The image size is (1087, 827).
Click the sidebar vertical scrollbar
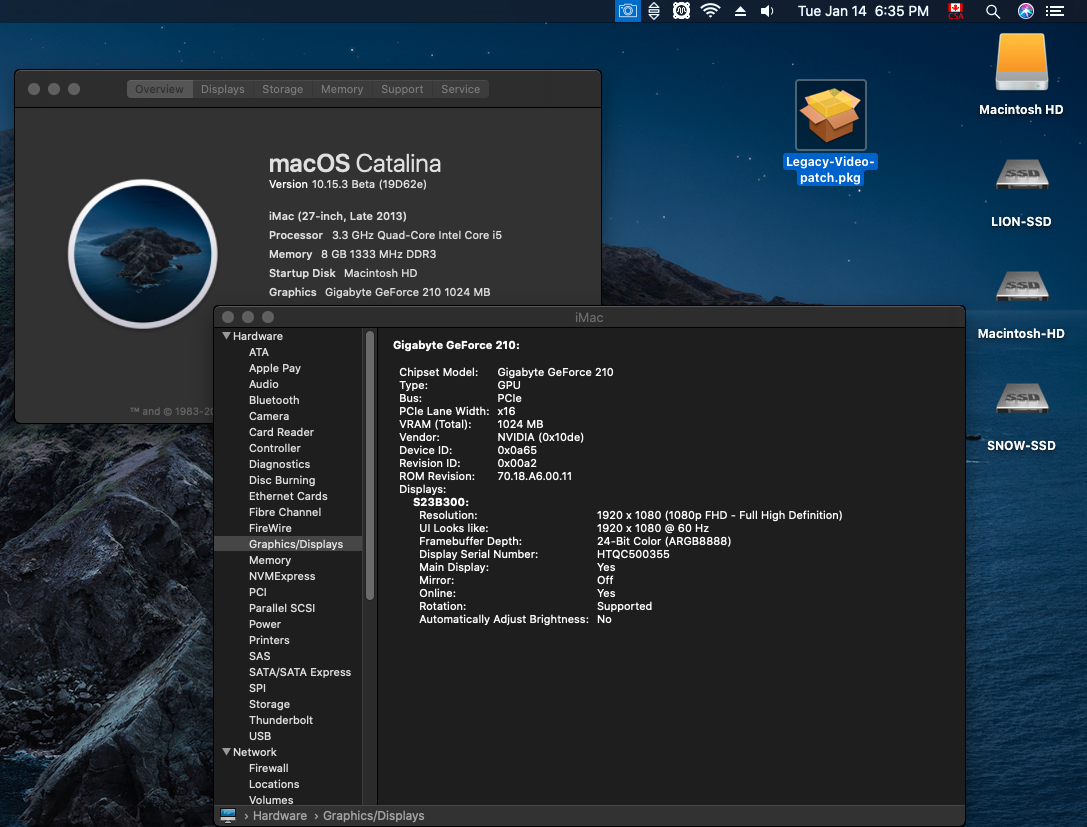[x=370, y=466]
